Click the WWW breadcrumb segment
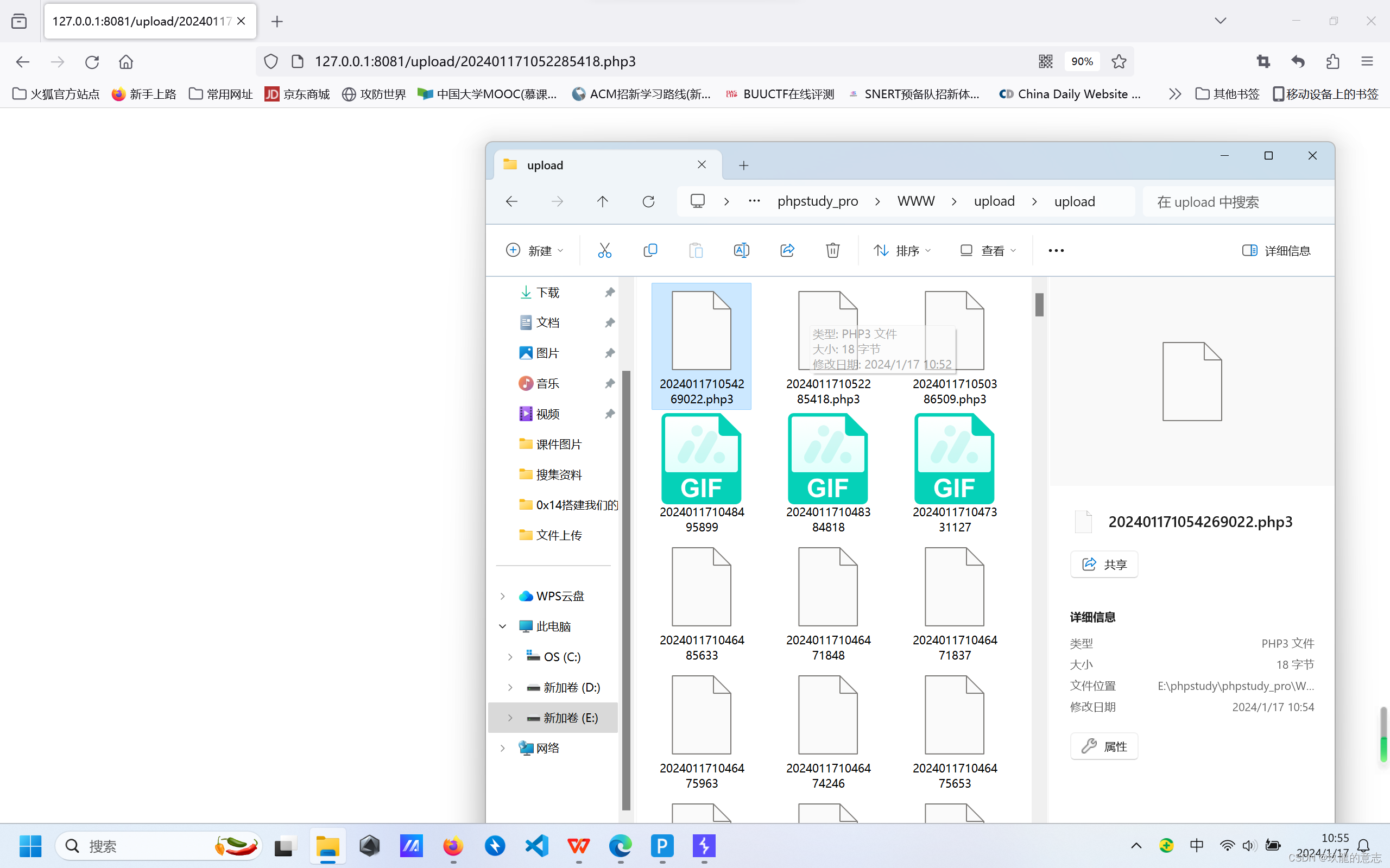Screen dimensions: 1390x868 point(916,201)
